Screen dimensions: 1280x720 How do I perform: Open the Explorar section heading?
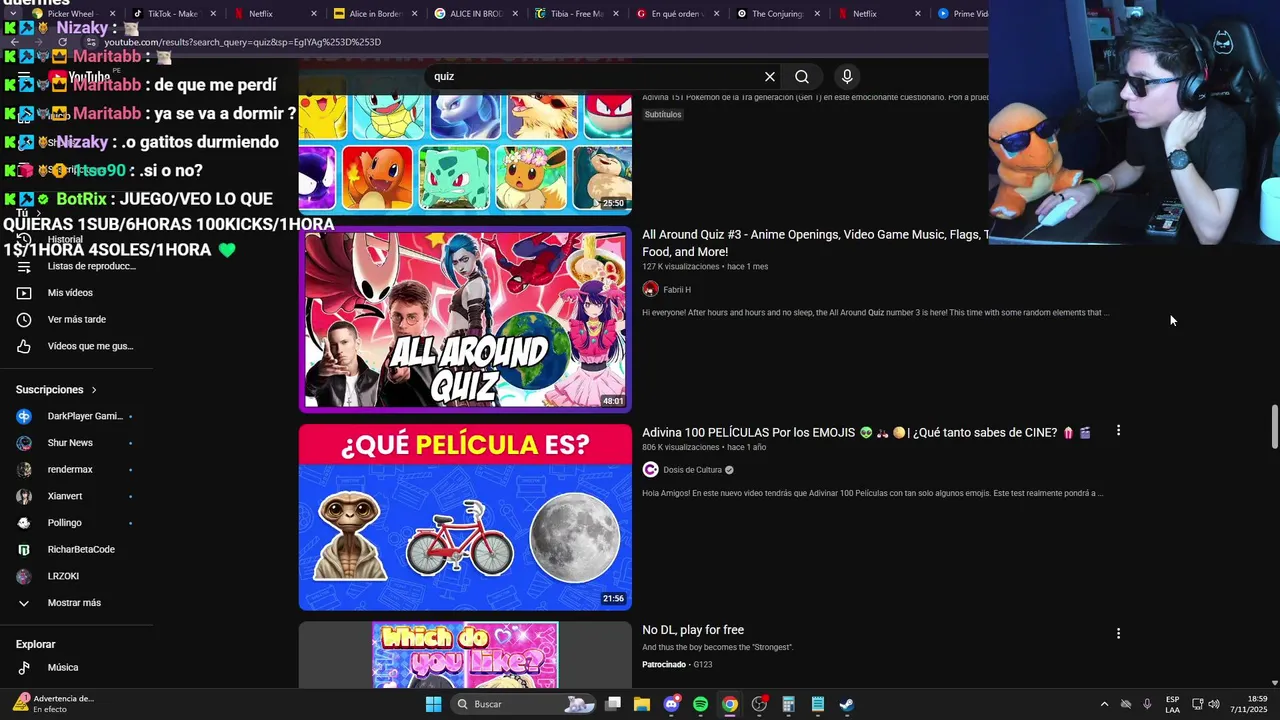click(35, 645)
